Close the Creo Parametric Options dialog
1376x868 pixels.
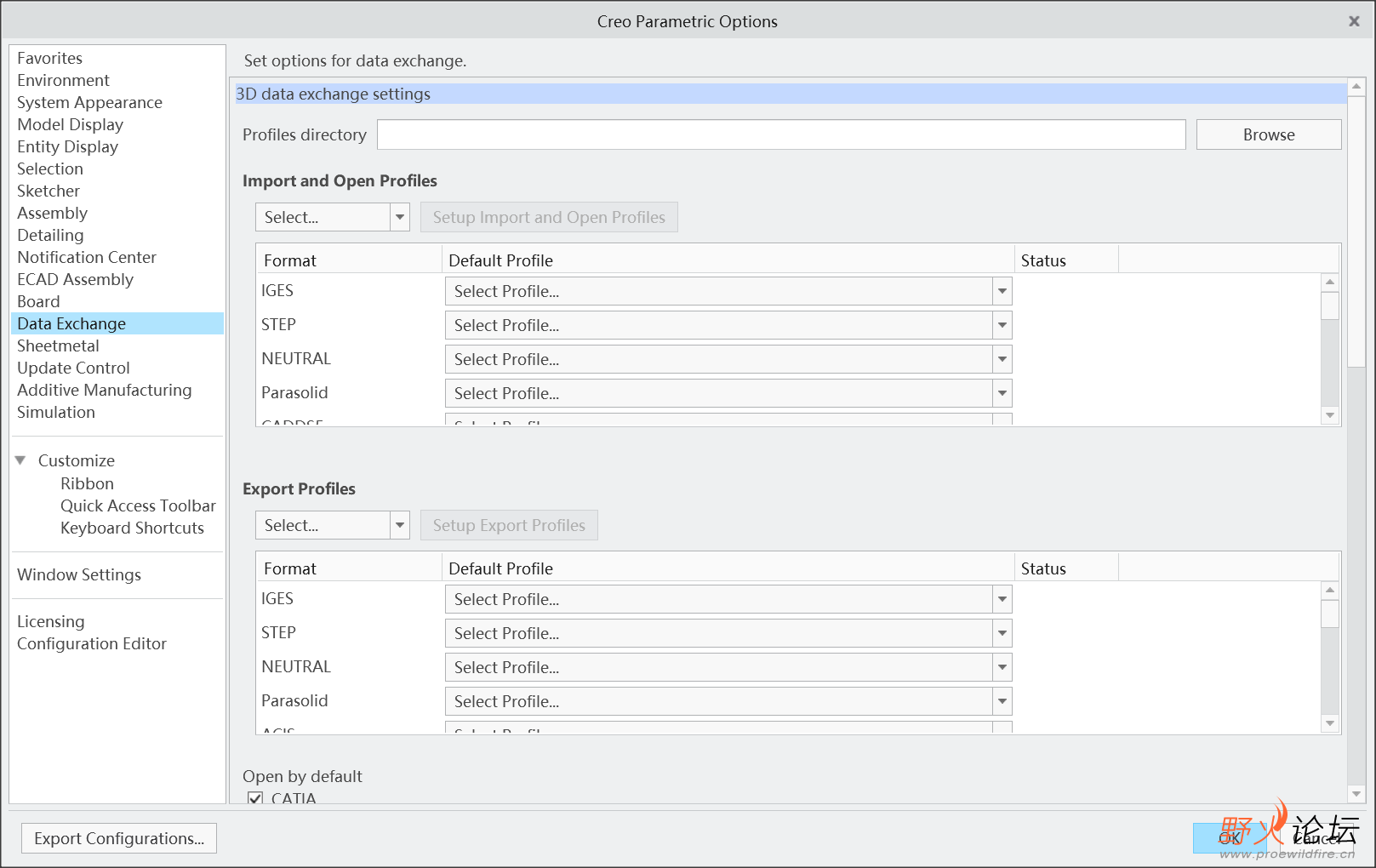(1354, 21)
